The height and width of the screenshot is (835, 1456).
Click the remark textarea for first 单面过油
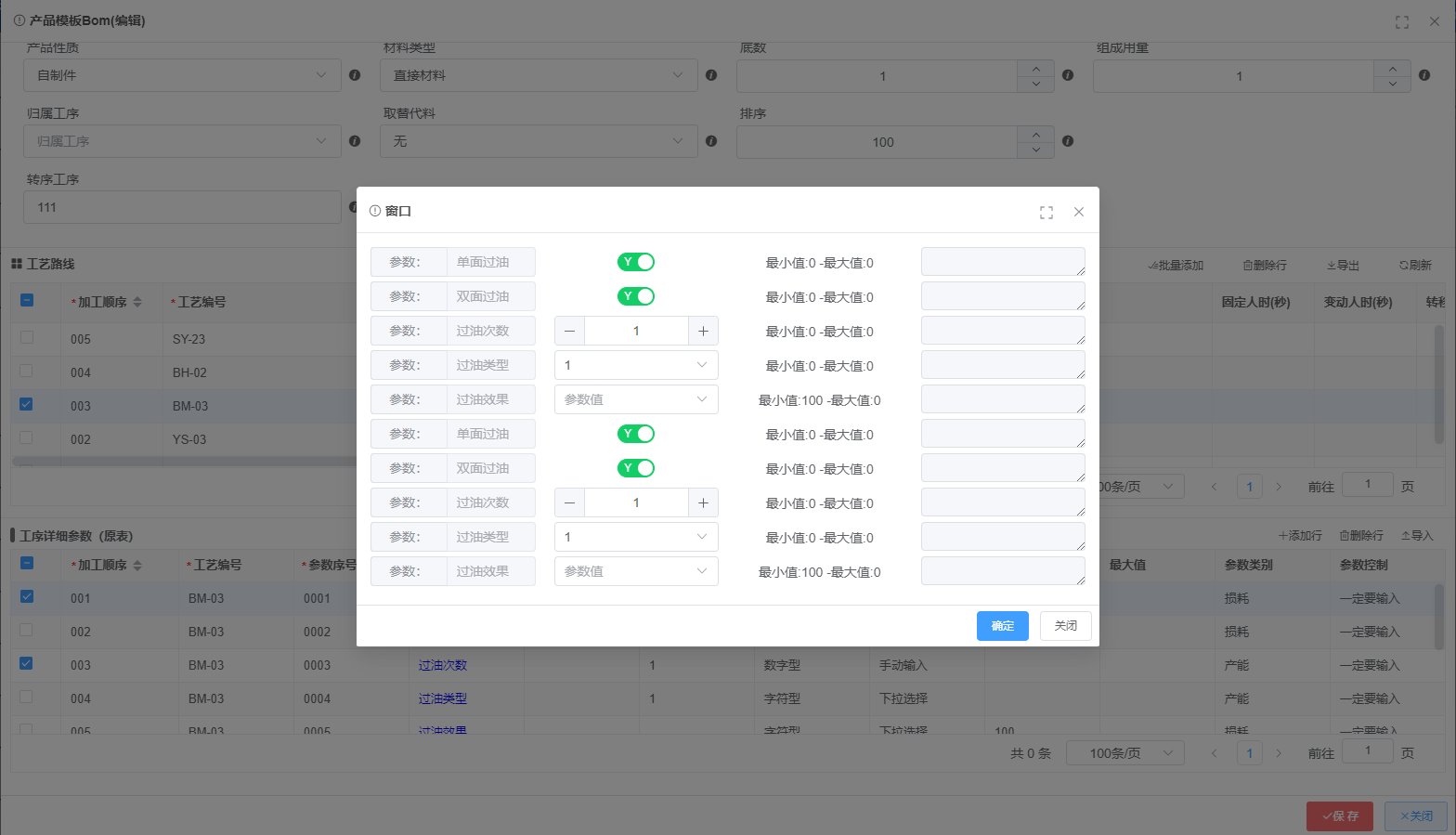(1003, 262)
